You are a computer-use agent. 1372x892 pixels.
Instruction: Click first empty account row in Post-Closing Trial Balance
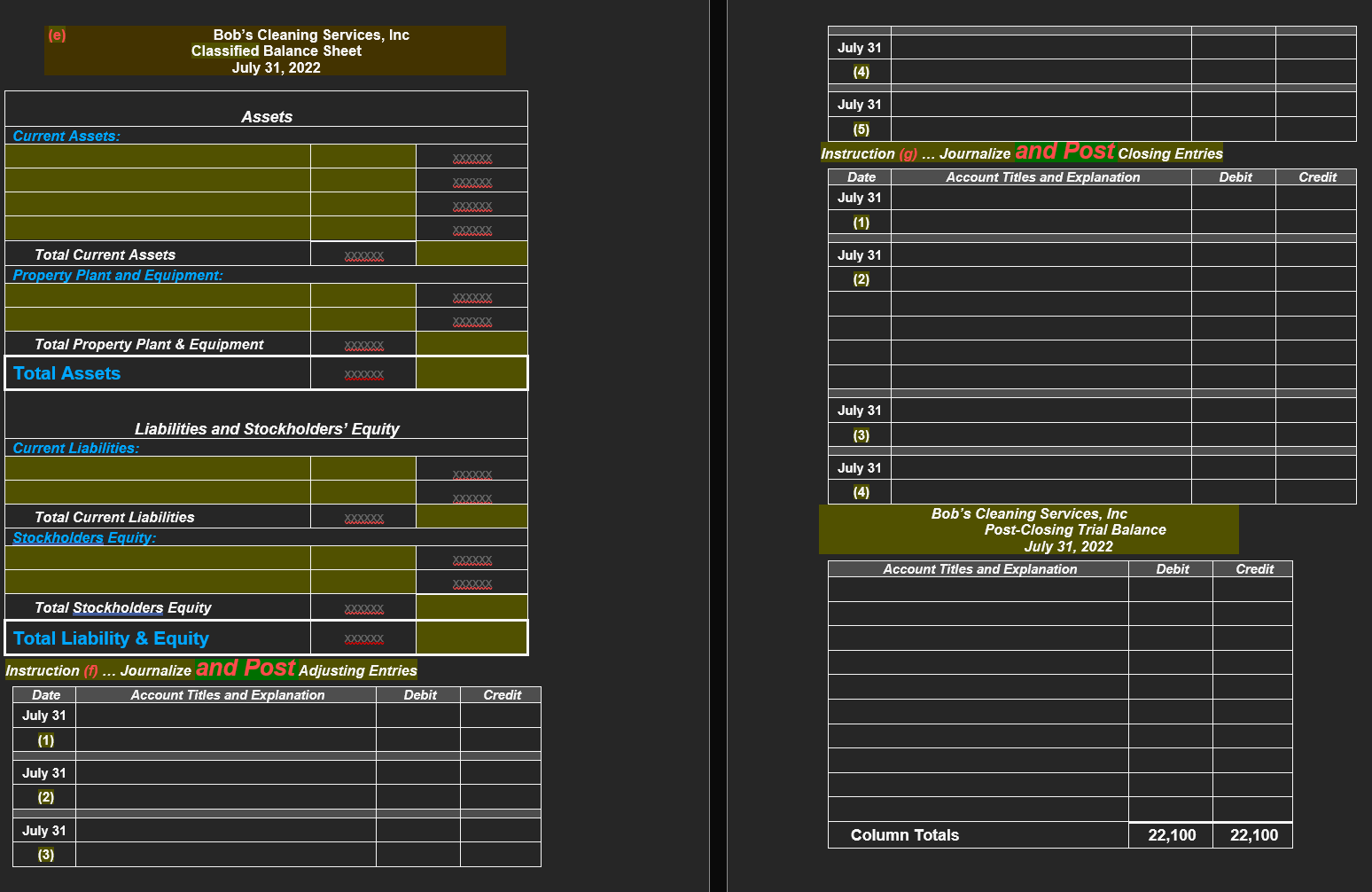978,590
